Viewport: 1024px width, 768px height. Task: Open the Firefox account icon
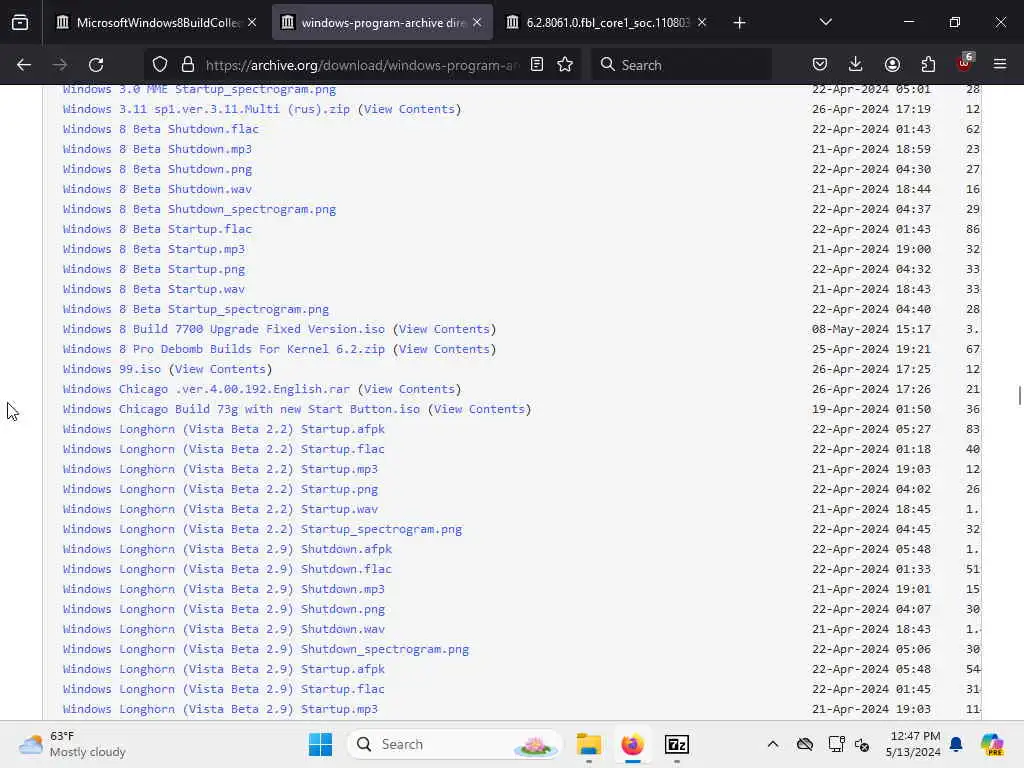click(x=892, y=65)
